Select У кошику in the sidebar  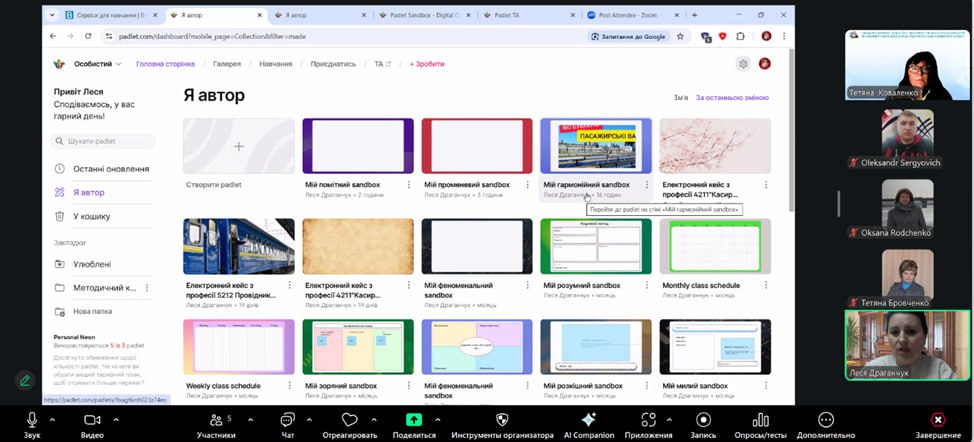[x=91, y=216]
